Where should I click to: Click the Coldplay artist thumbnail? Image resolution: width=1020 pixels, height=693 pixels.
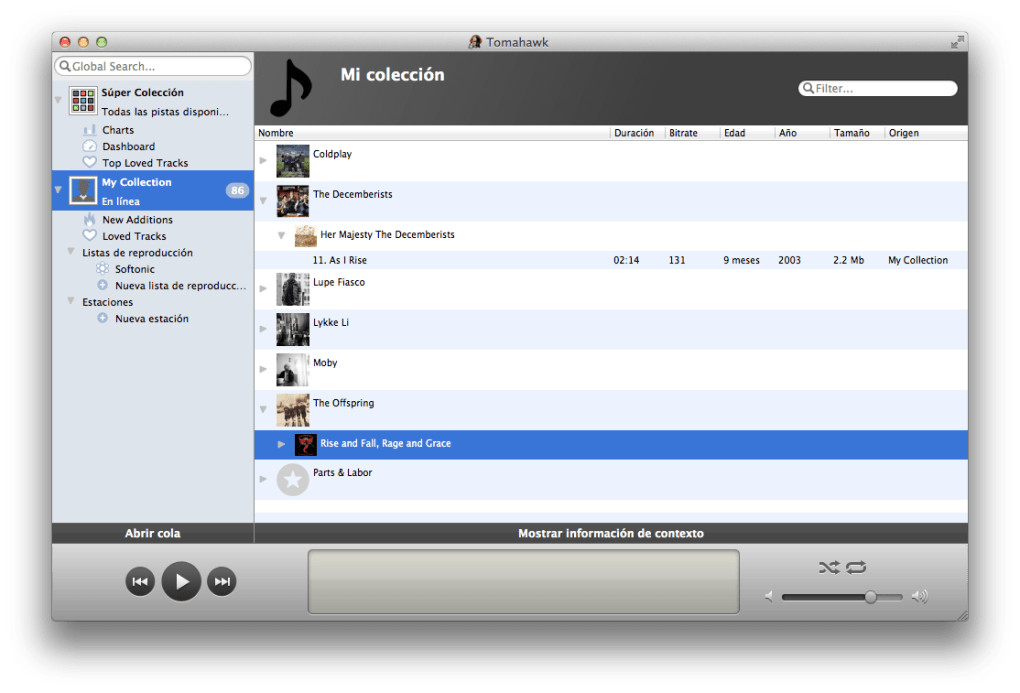point(293,161)
